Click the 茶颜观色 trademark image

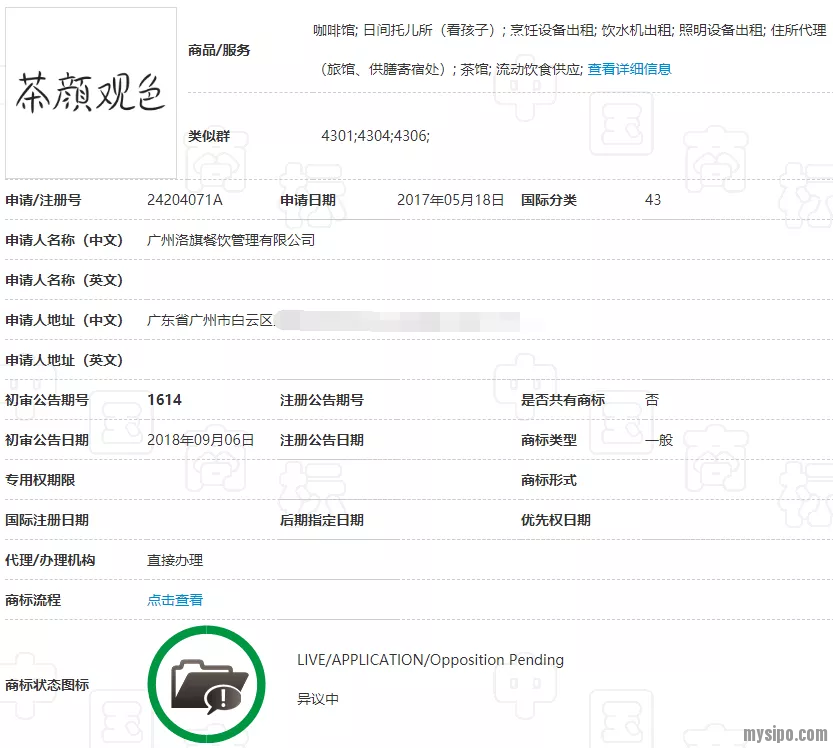pyautogui.click(x=91, y=93)
